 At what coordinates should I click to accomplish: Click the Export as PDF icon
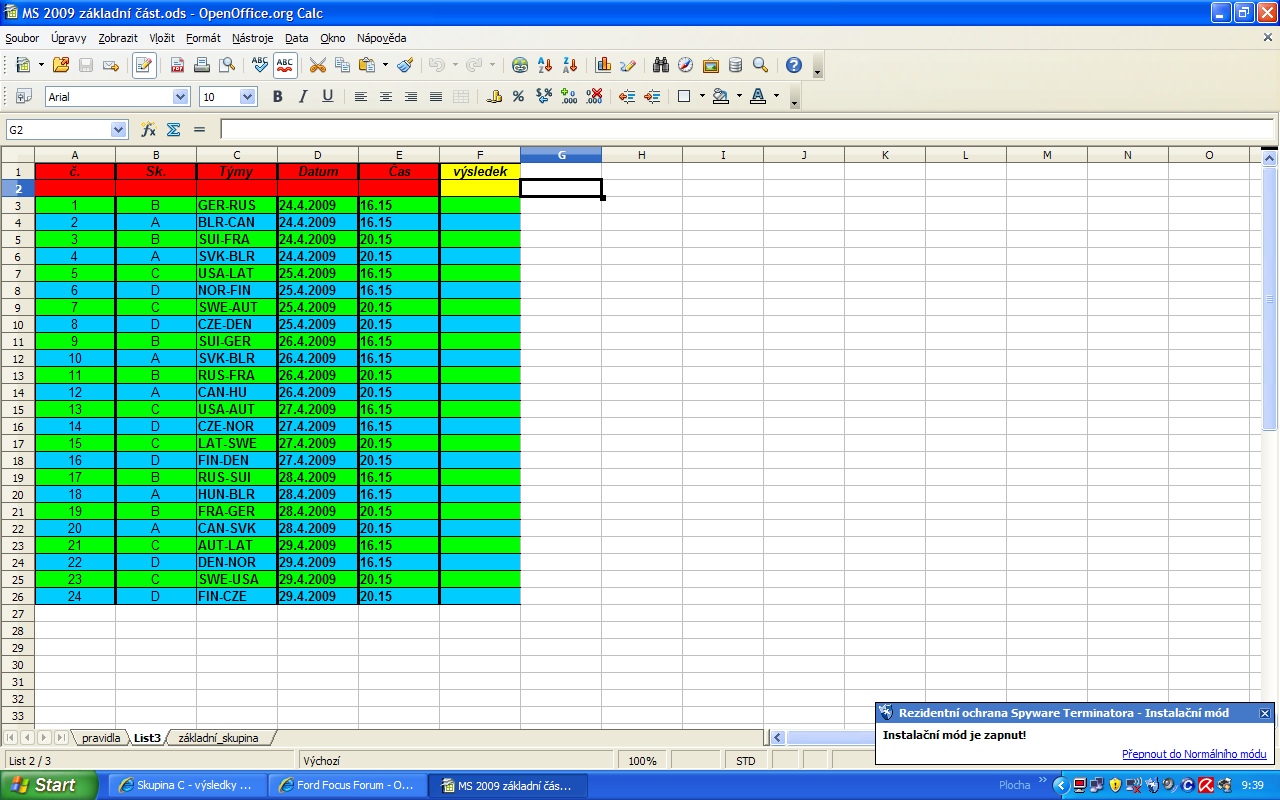tap(177, 65)
